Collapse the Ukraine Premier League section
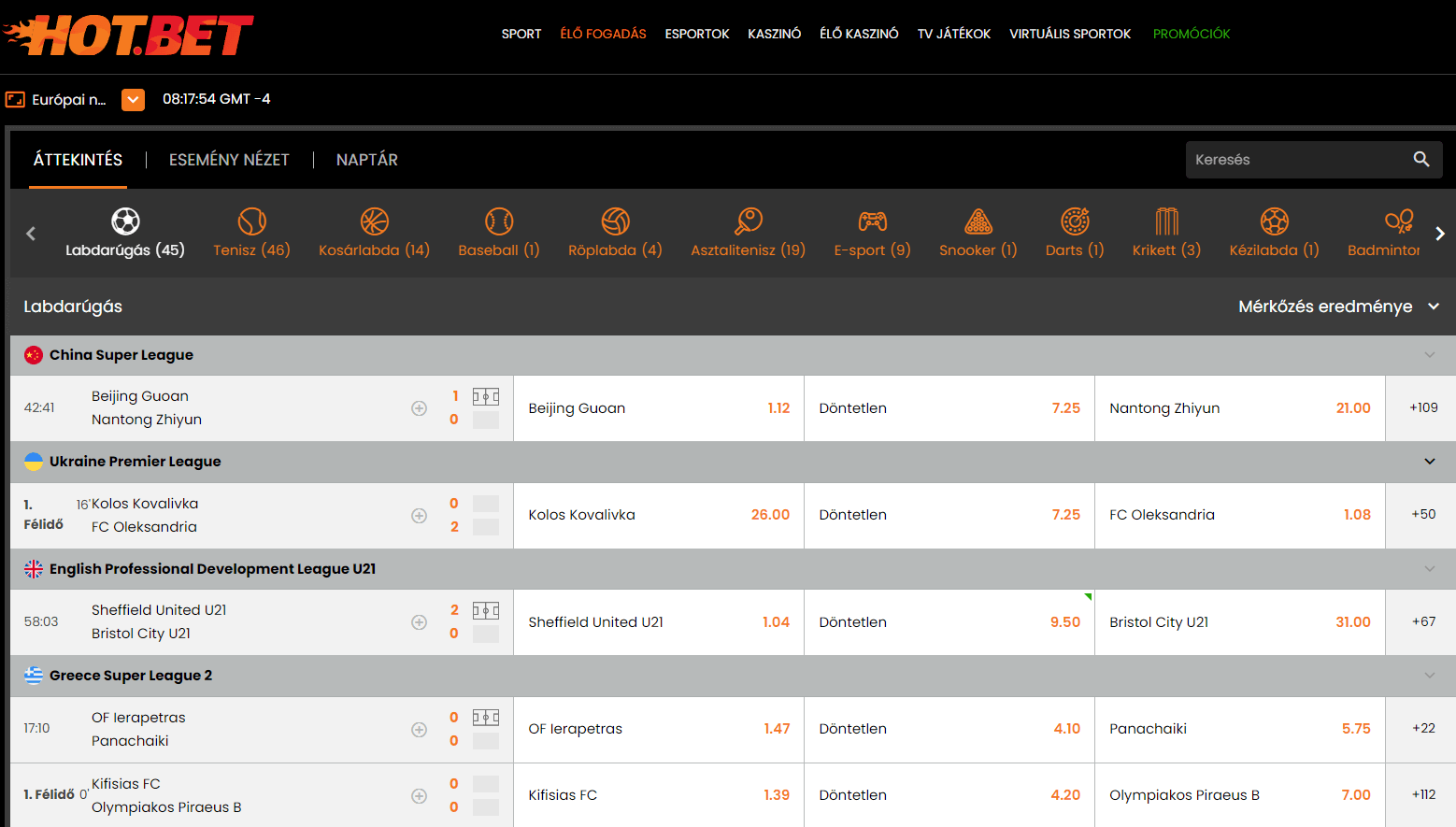The image size is (1456, 827). pos(1429,462)
